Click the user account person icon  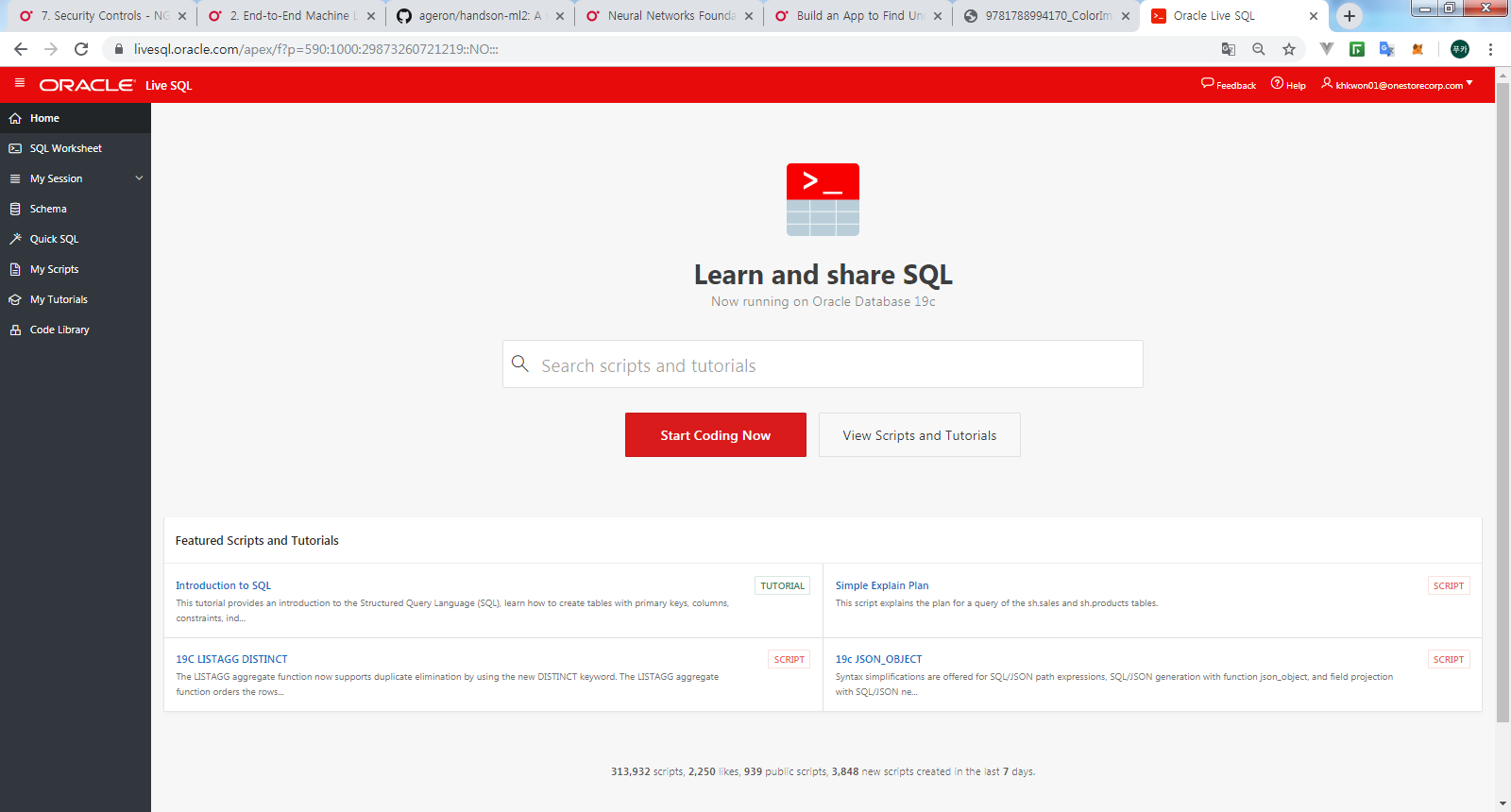point(1327,83)
